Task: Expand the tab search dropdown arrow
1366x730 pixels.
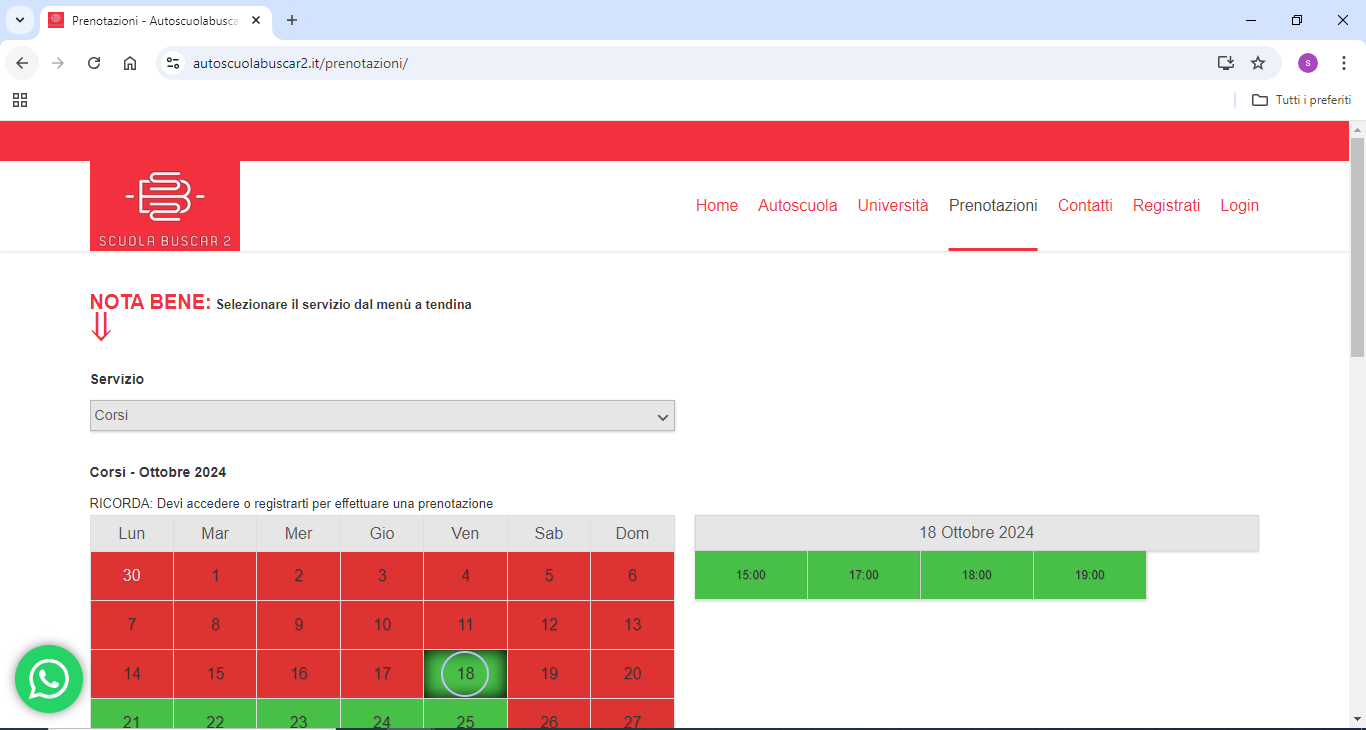Action: [19, 20]
